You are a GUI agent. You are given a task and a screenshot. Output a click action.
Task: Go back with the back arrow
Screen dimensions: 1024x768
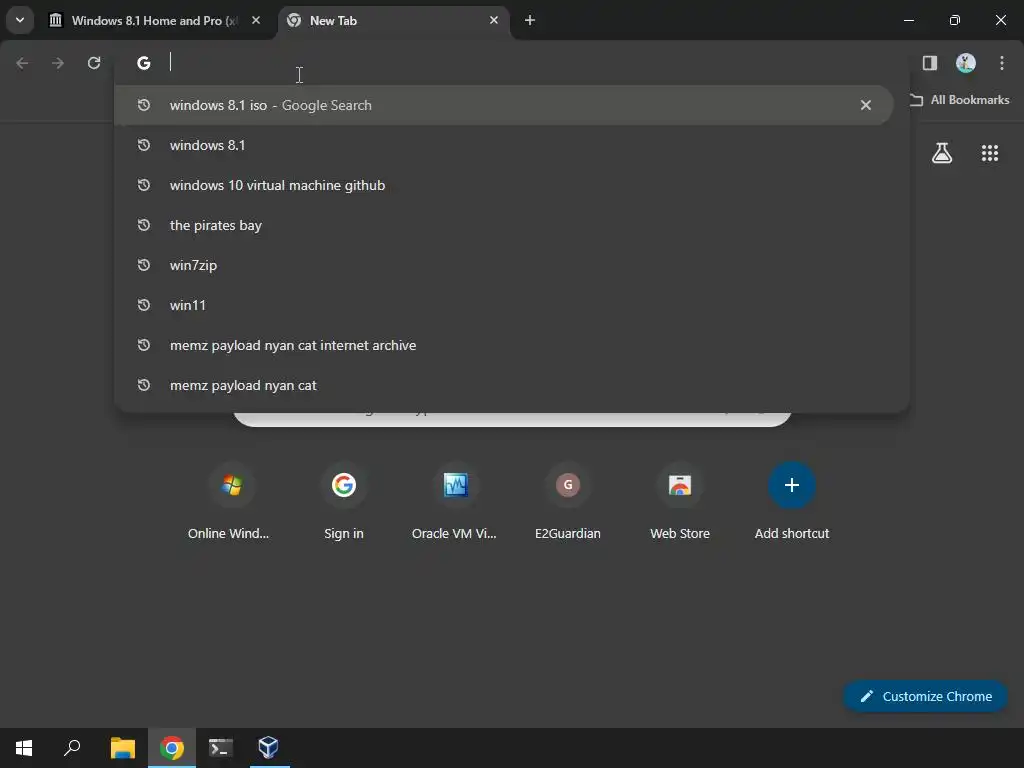click(x=22, y=63)
